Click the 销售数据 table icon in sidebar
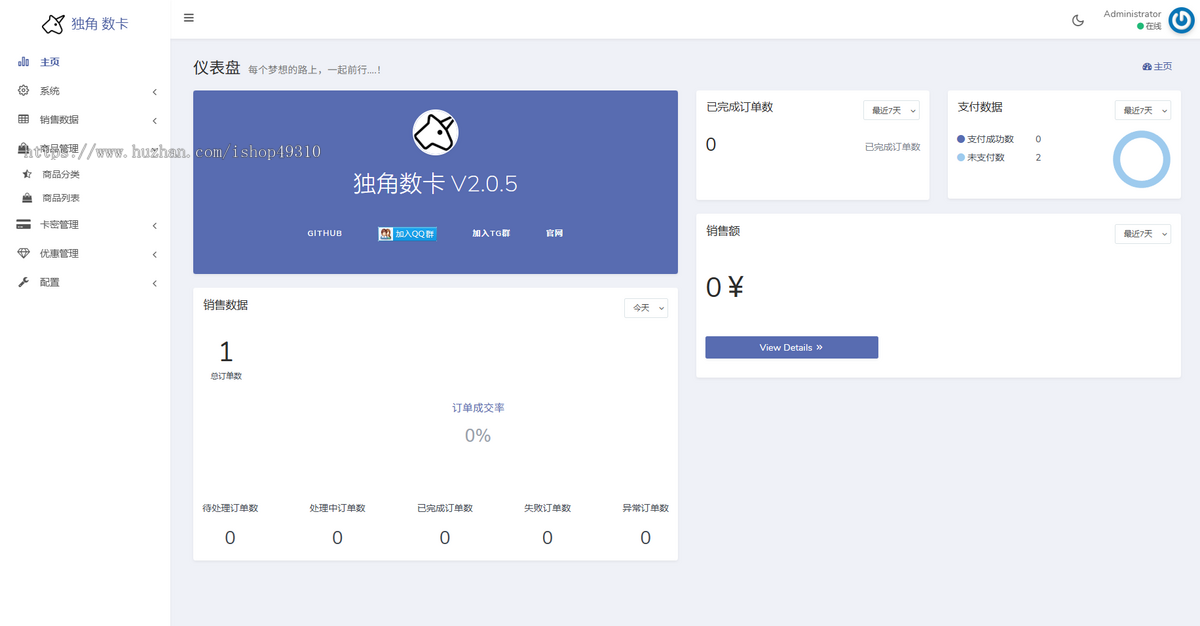 pyautogui.click(x=23, y=120)
